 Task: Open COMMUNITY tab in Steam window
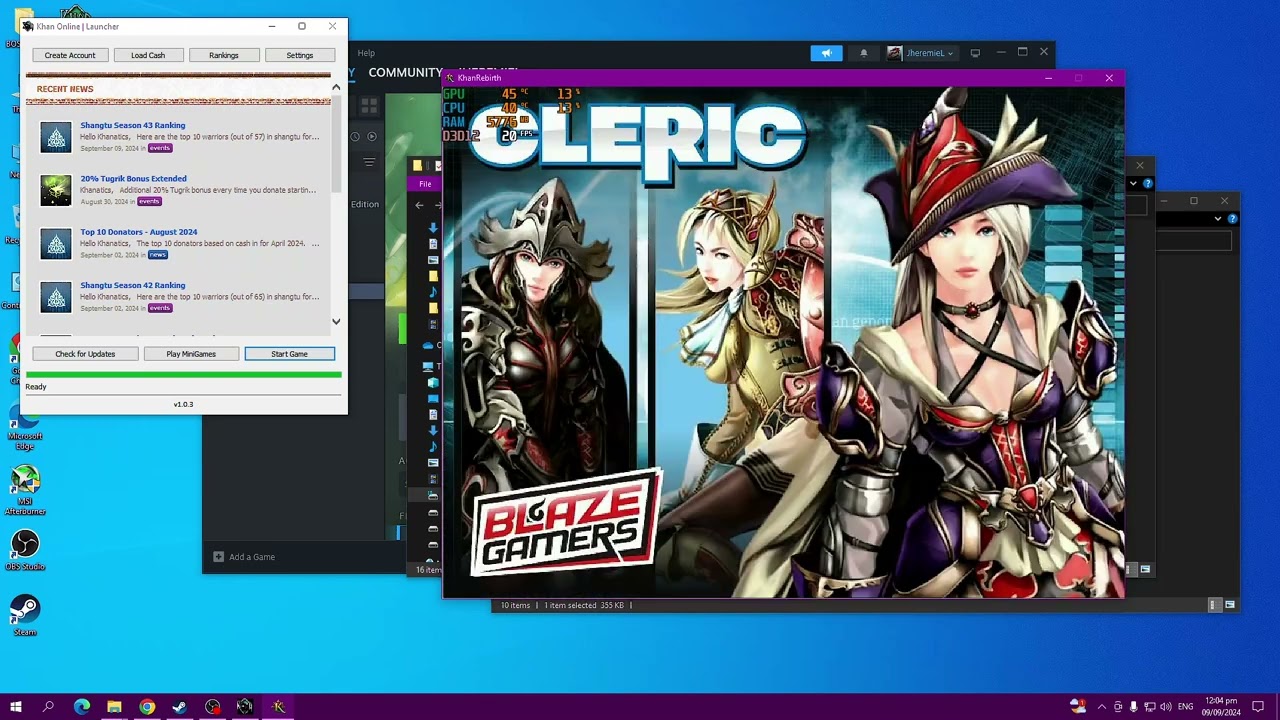pyautogui.click(x=405, y=72)
